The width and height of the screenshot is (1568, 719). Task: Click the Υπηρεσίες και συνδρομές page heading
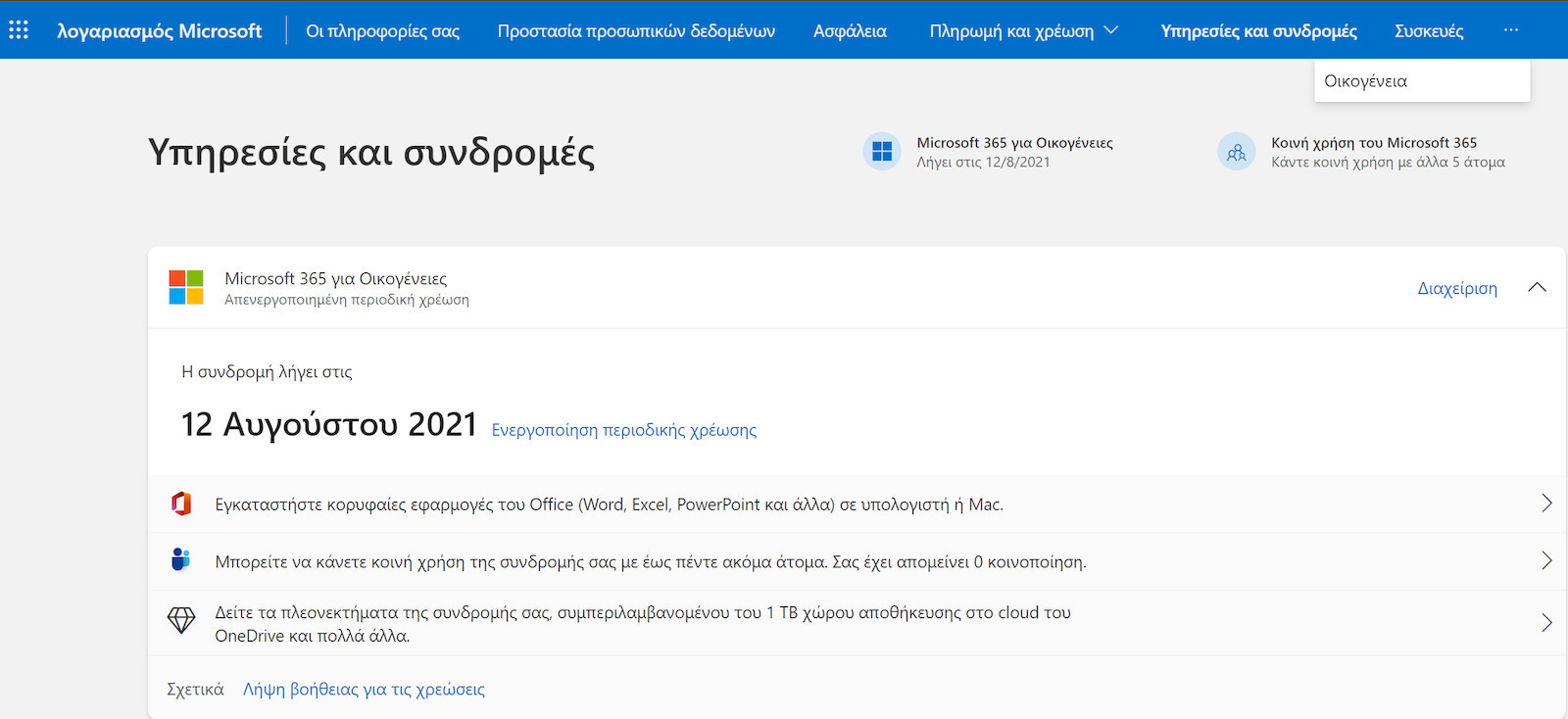tap(371, 153)
